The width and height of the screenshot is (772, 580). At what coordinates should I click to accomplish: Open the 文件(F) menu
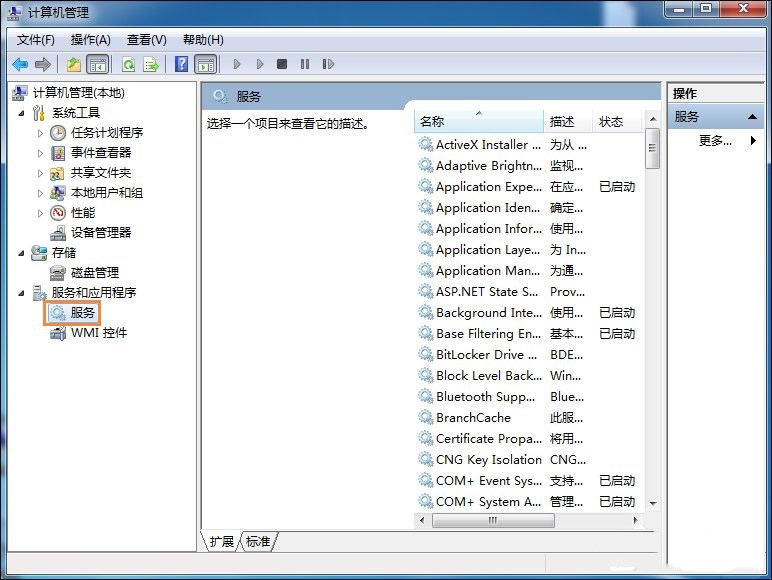[x=36, y=39]
